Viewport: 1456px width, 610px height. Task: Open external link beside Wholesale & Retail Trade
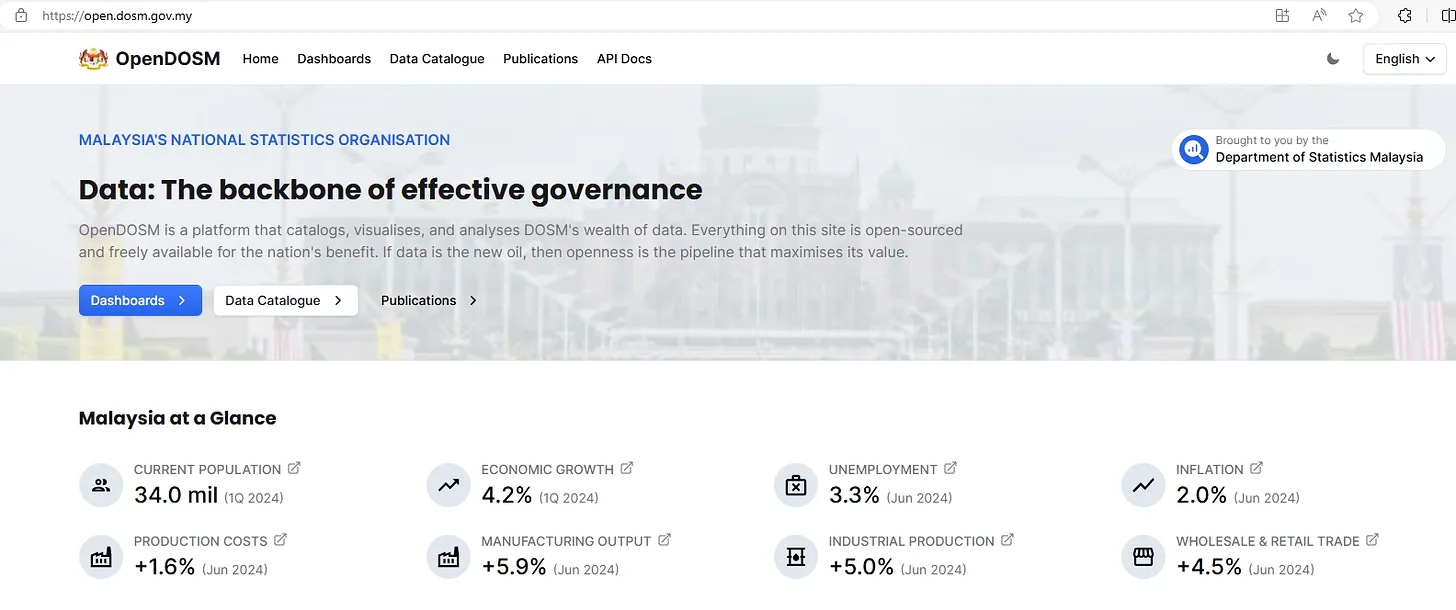pos(1373,540)
